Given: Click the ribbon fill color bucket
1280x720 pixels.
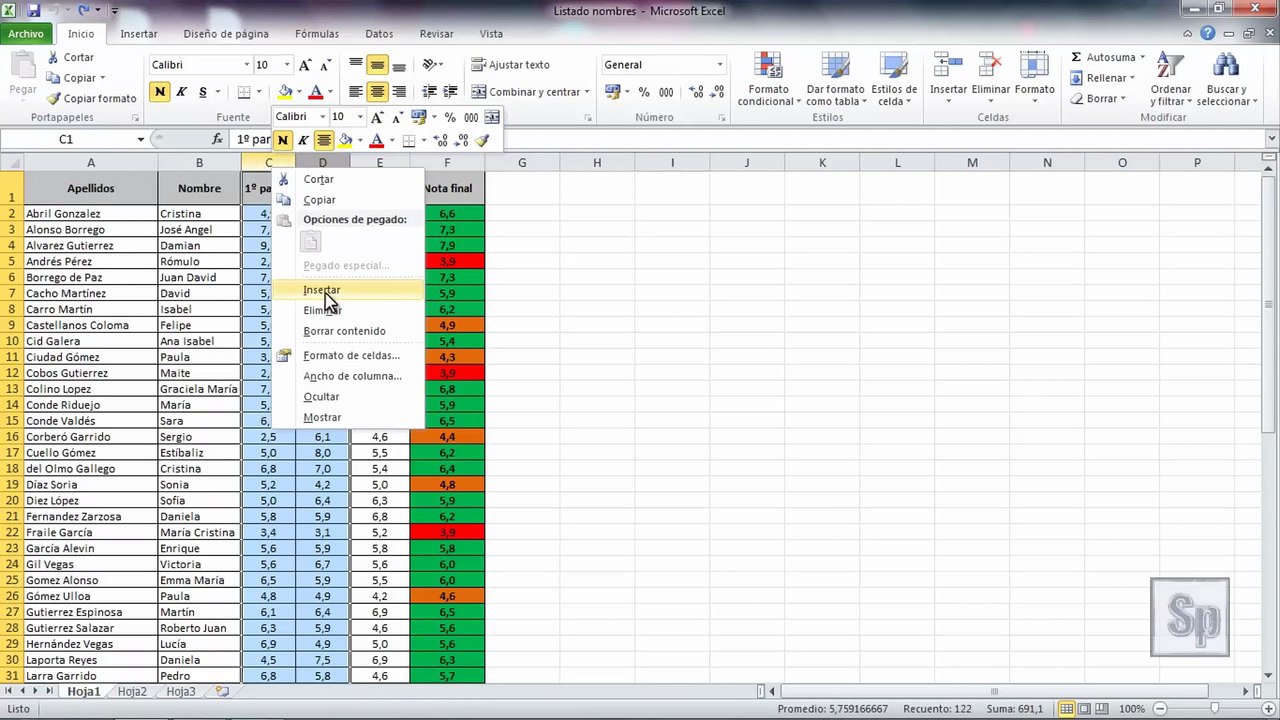Looking at the screenshot, I should click(x=285, y=92).
